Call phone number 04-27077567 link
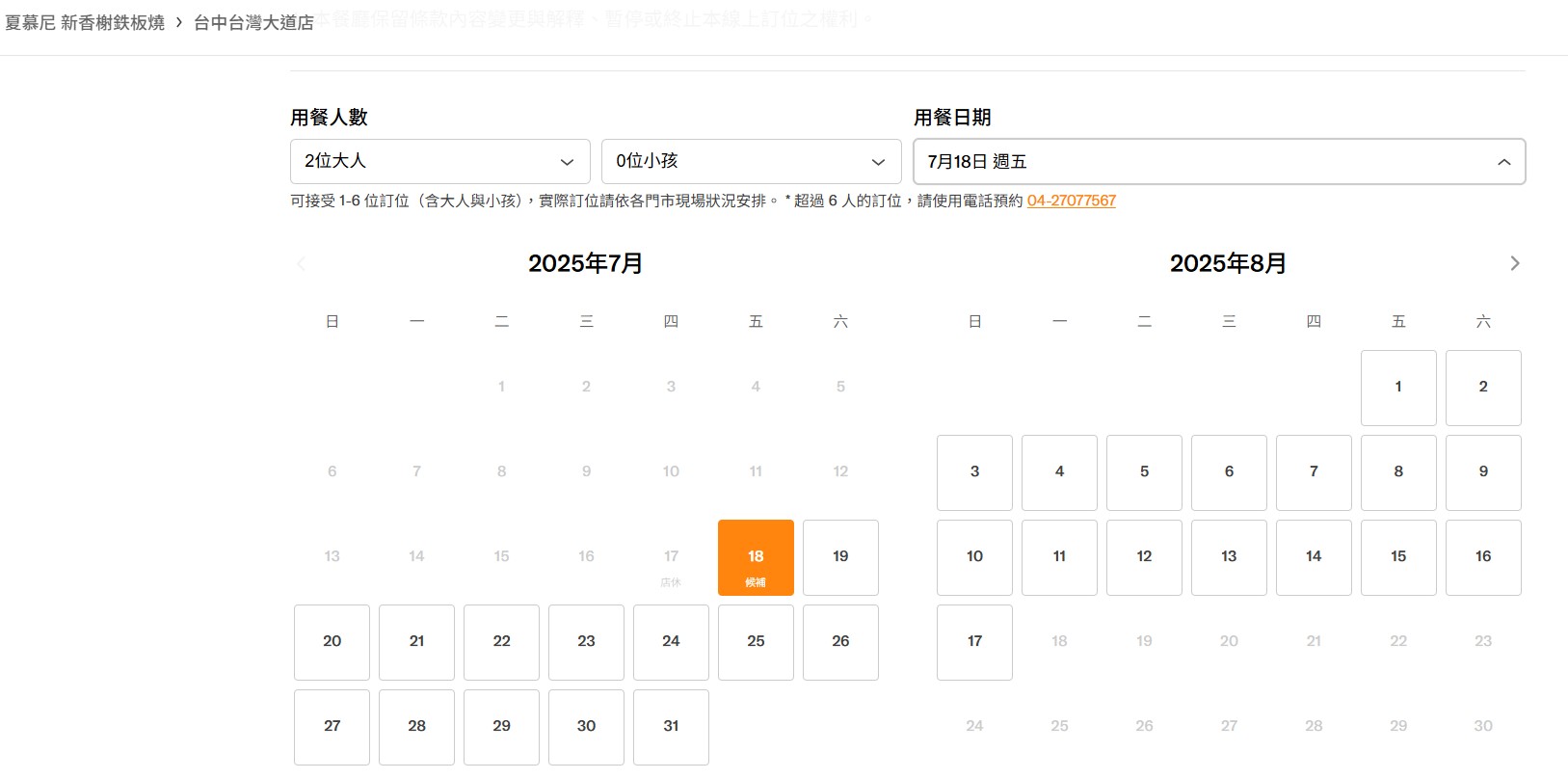The height and width of the screenshot is (779, 1568). [x=1071, y=201]
